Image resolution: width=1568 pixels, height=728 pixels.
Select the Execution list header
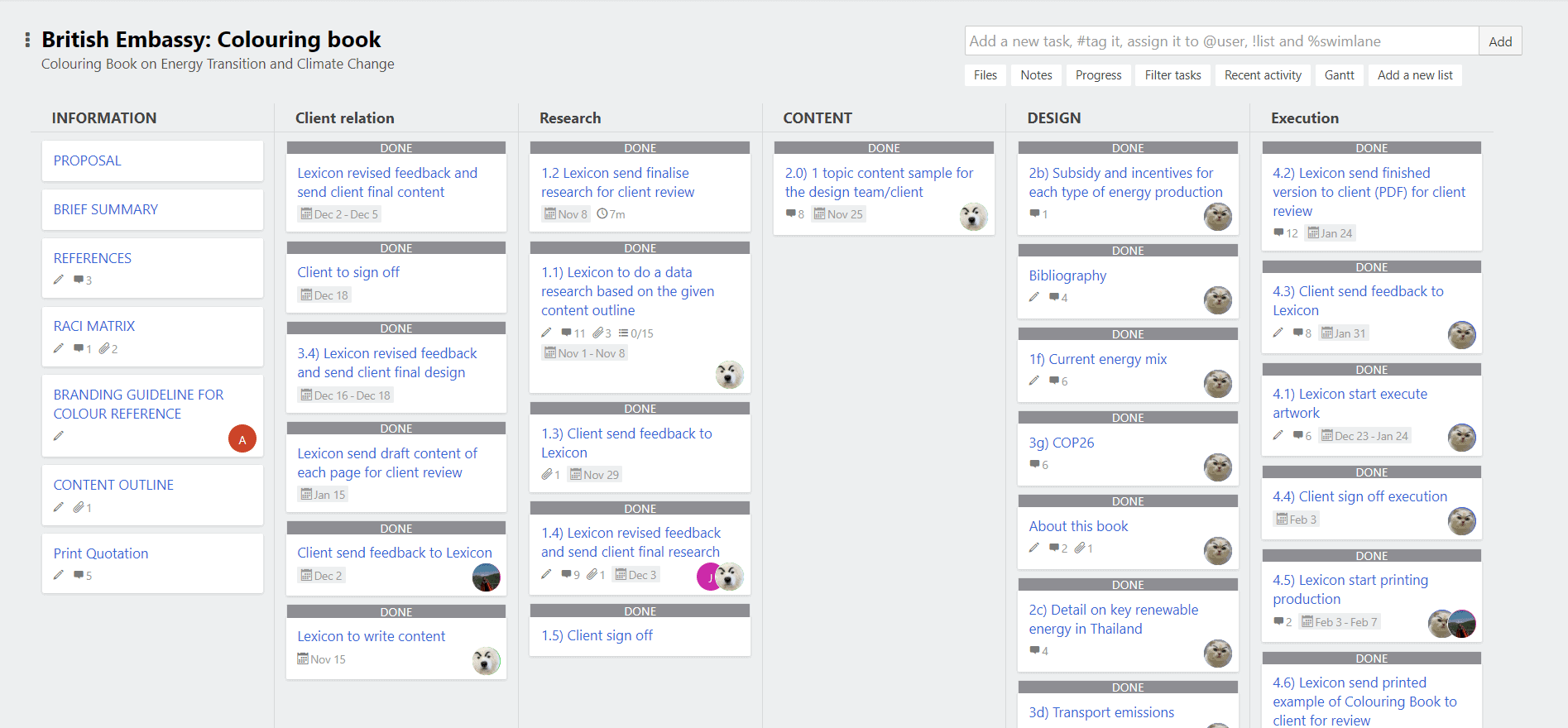pyautogui.click(x=1305, y=118)
